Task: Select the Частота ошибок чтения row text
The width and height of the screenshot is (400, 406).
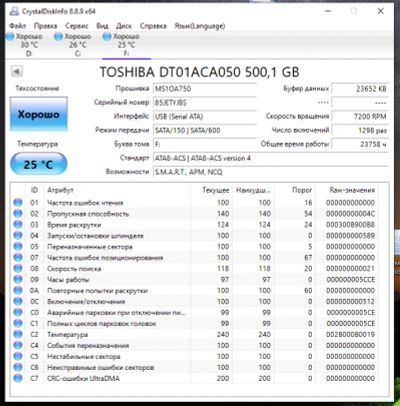Action: click(x=85, y=203)
